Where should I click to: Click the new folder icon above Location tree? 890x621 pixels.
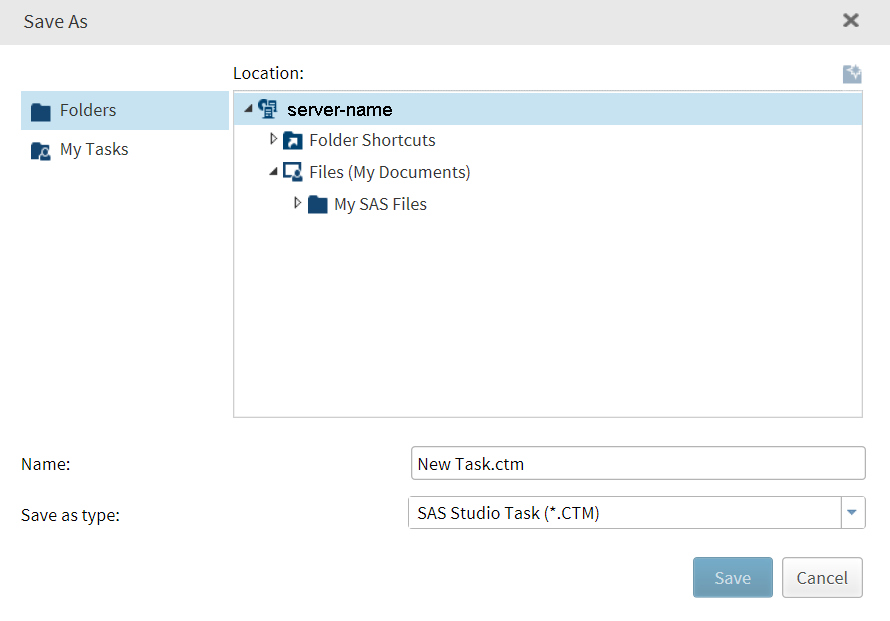[851, 73]
